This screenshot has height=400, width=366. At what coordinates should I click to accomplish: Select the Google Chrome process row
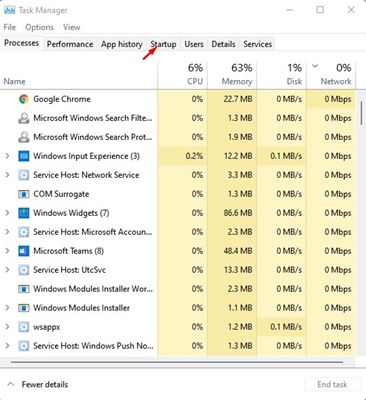178,99
